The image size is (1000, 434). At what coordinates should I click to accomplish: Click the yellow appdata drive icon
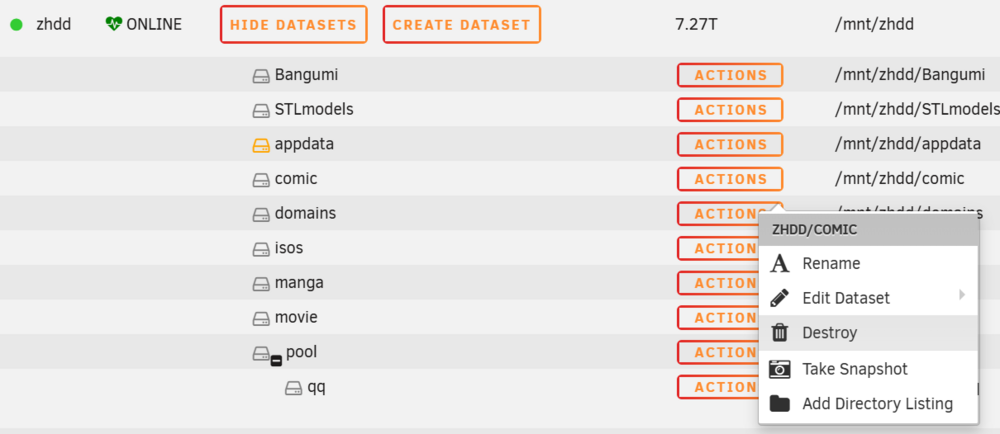pyautogui.click(x=261, y=145)
